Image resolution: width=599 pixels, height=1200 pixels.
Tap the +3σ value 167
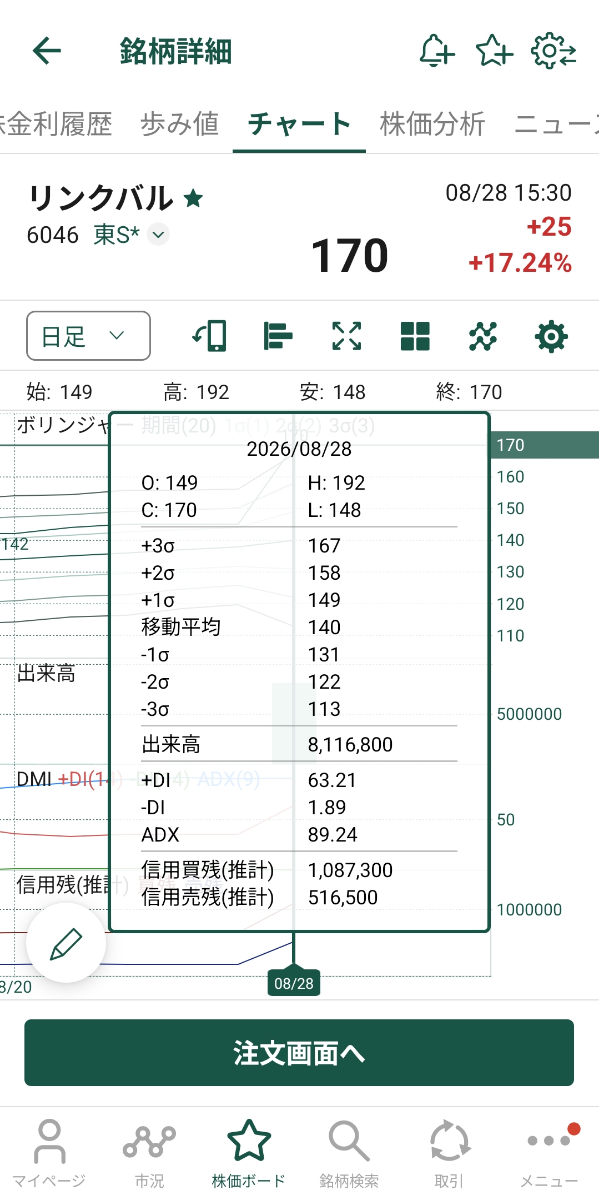point(325,546)
